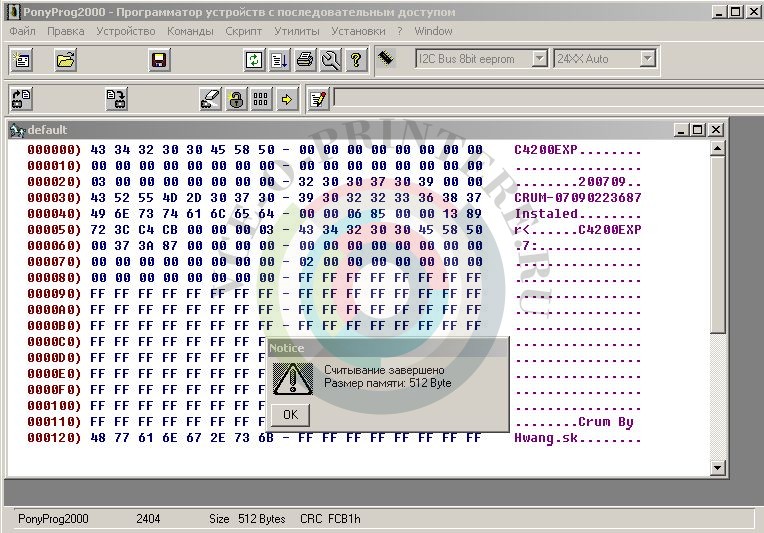Viewport: 764px width, 533px height.
Task: Open the Команды menu
Action: 190,31
